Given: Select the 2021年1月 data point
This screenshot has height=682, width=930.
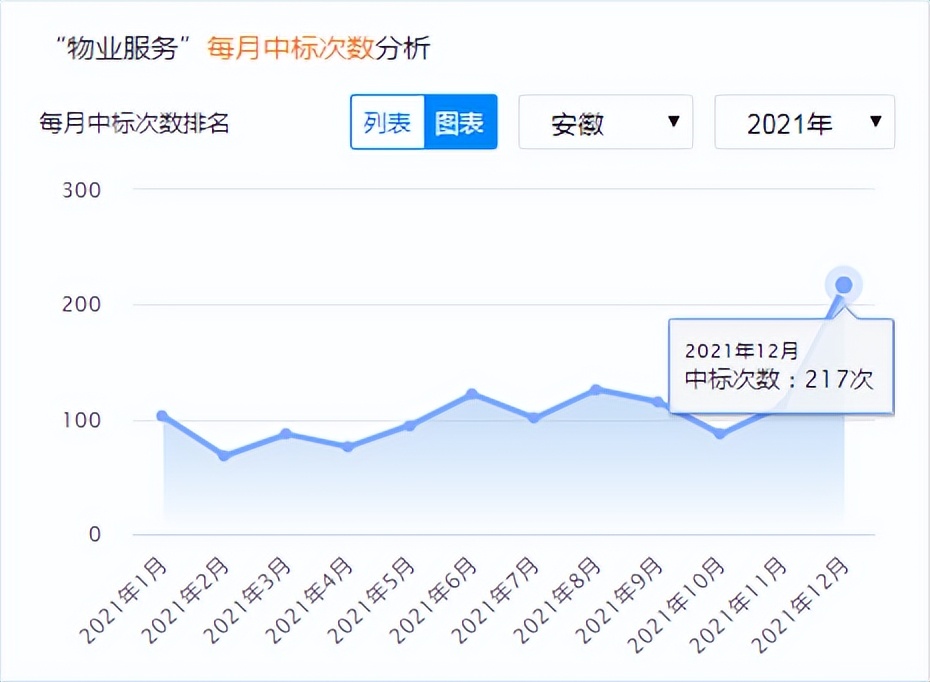Looking at the screenshot, I should point(161,414).
